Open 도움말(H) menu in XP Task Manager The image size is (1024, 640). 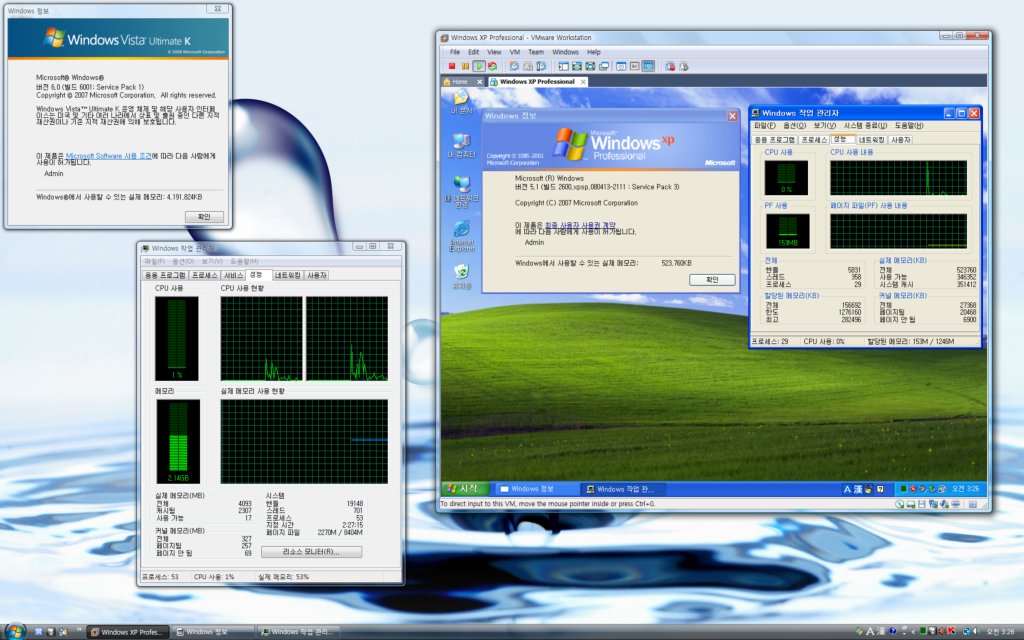(x=909, y=125)
